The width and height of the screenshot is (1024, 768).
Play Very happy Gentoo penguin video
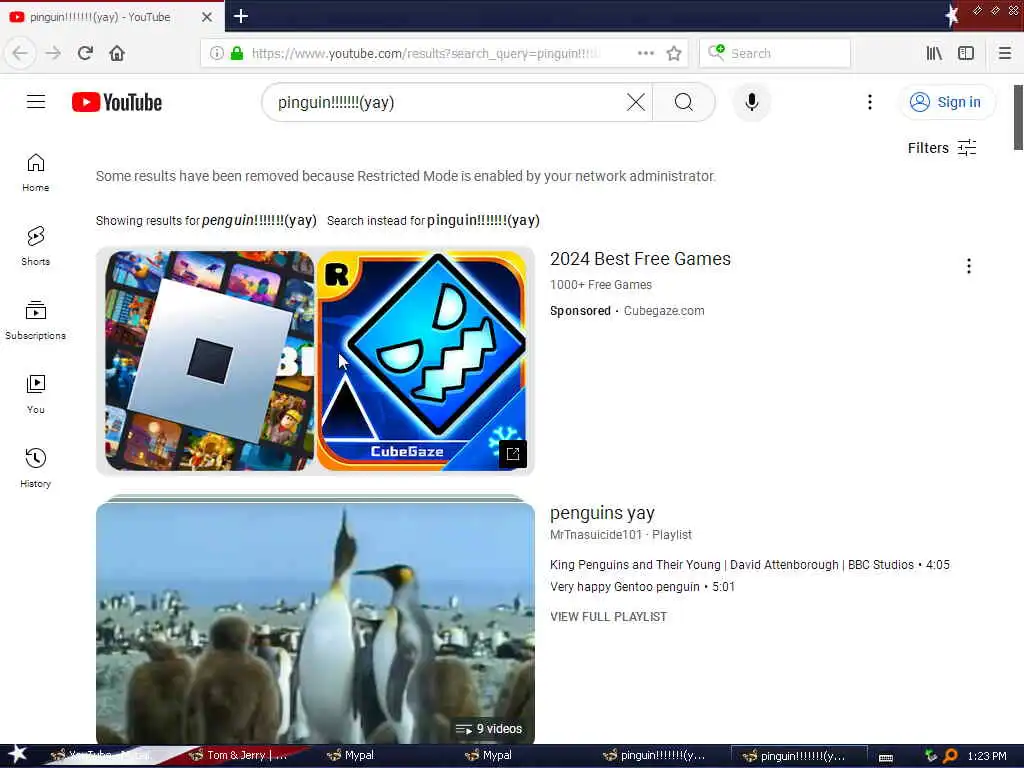(642, 586)
